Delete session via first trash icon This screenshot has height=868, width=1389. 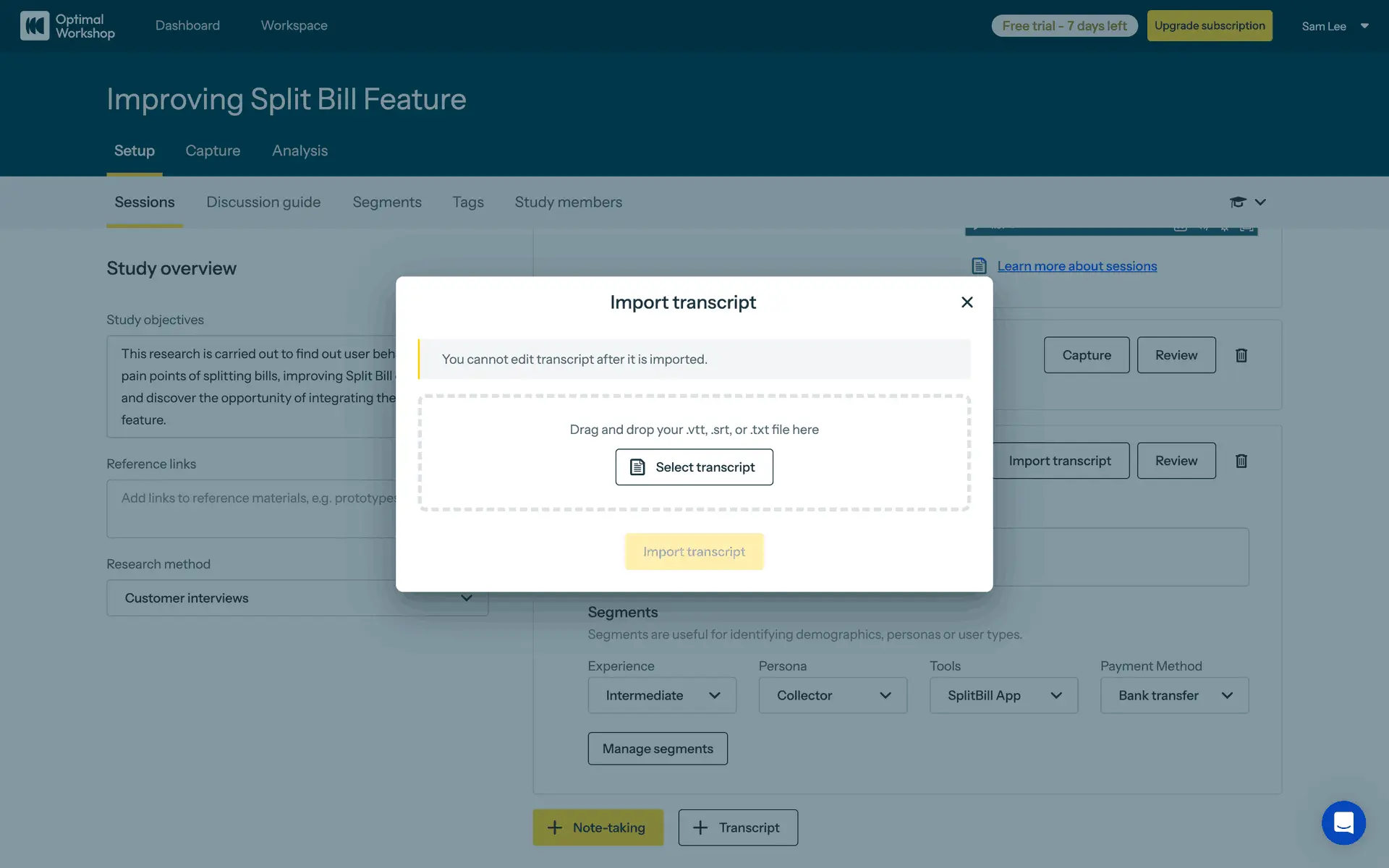[x=1241, y=355]
